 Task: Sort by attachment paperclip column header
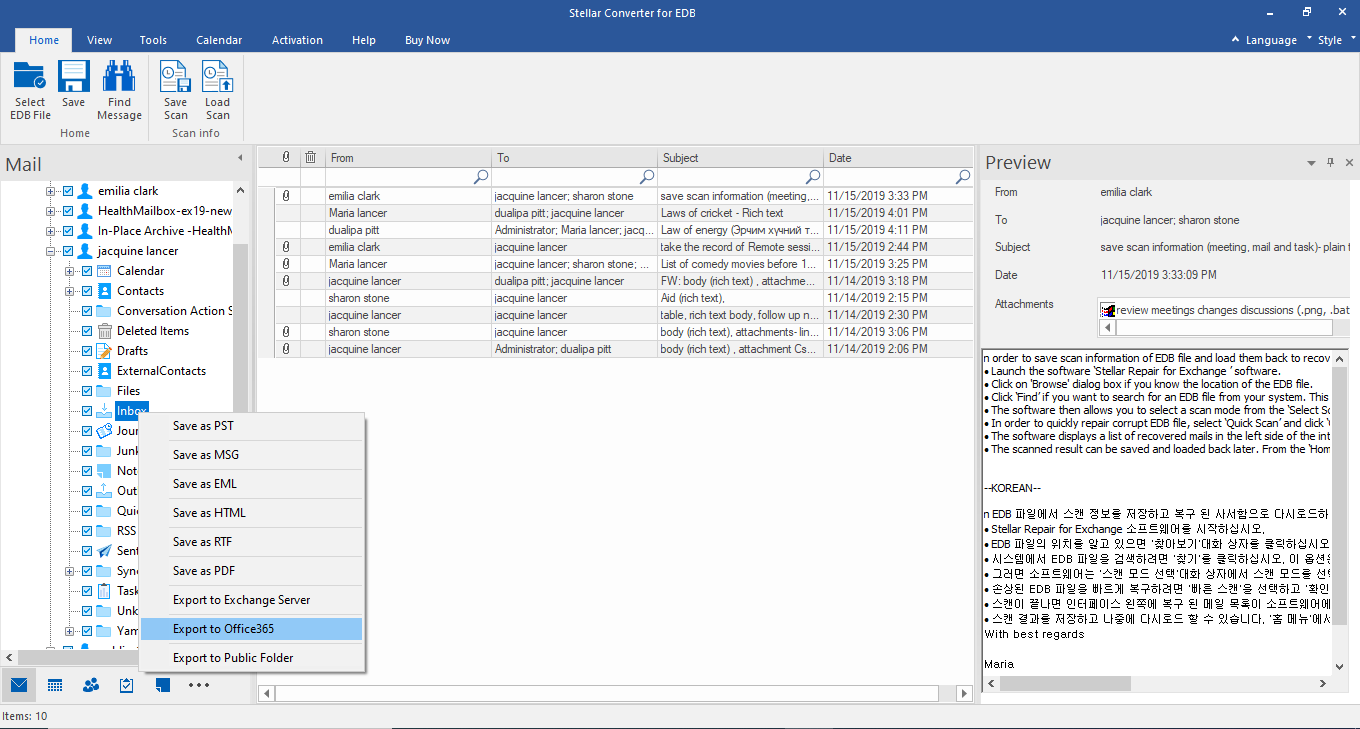click(286, 157)
